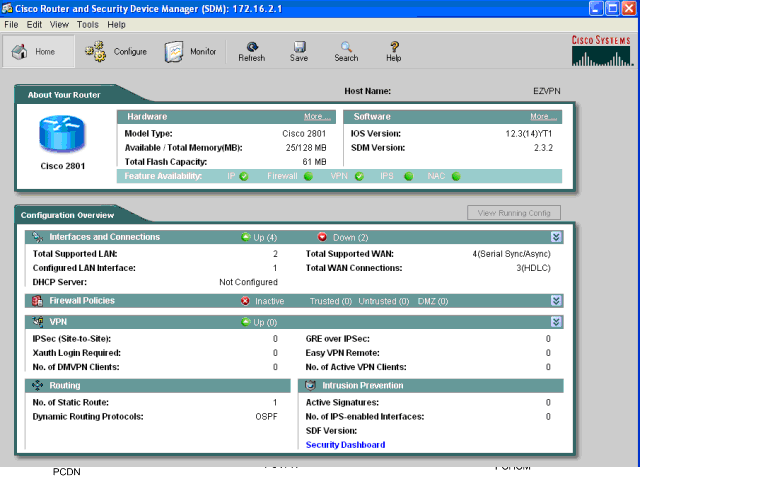Click the DMZ (0) firewall label
The width and height of the screenshot is (768, 480).
click(432, 301)
